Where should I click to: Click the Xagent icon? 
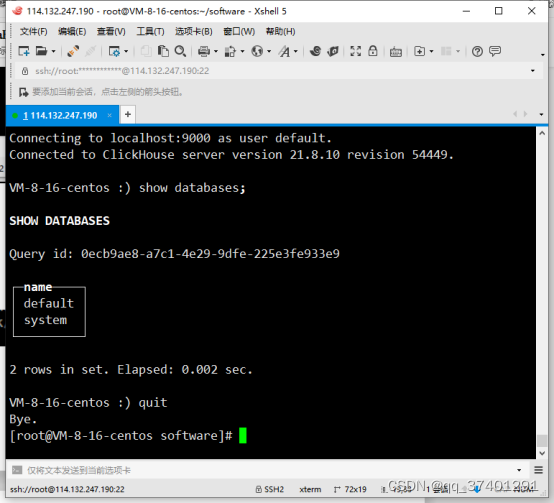(333, 51)
